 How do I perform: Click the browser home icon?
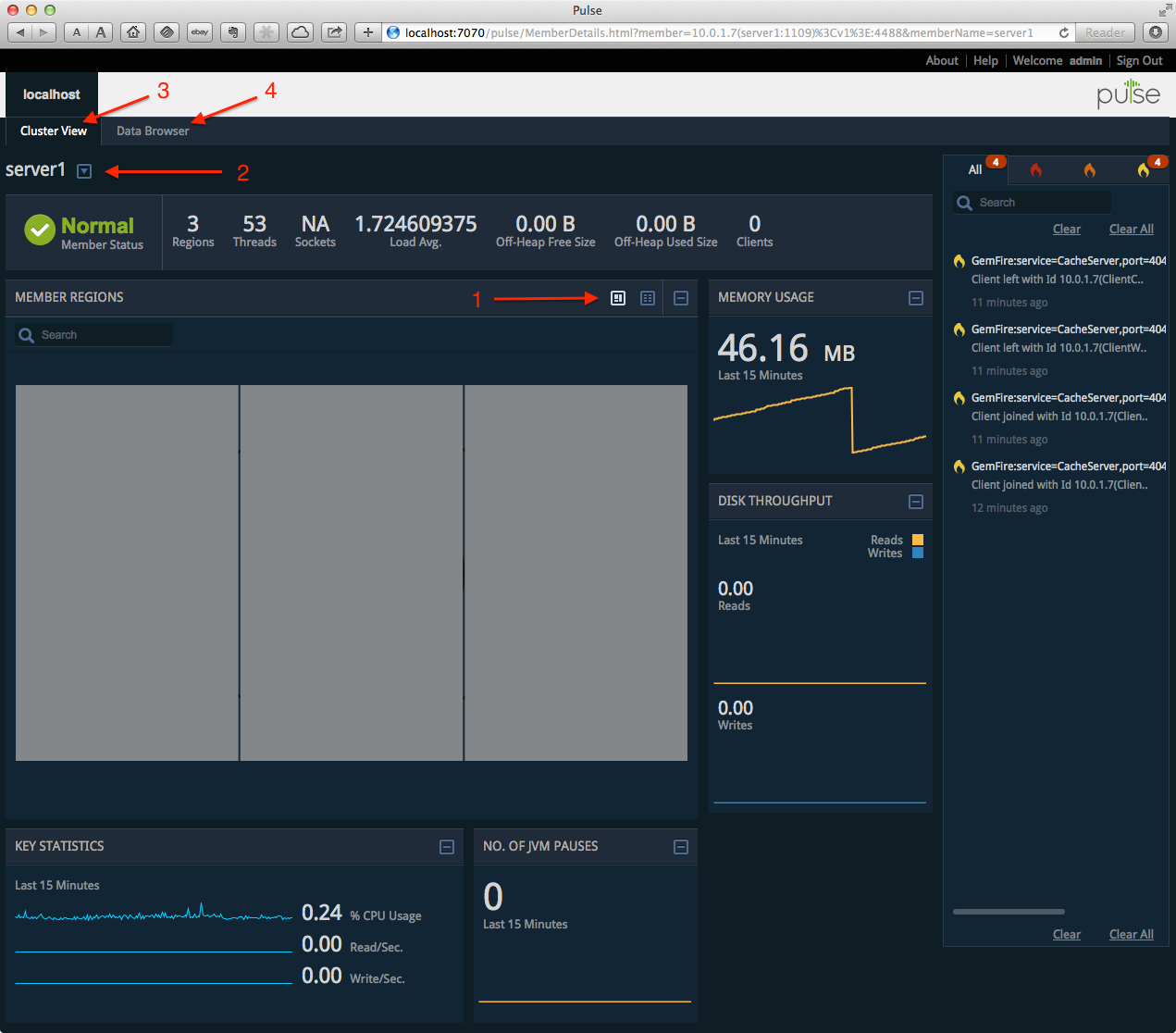[134, 32]
